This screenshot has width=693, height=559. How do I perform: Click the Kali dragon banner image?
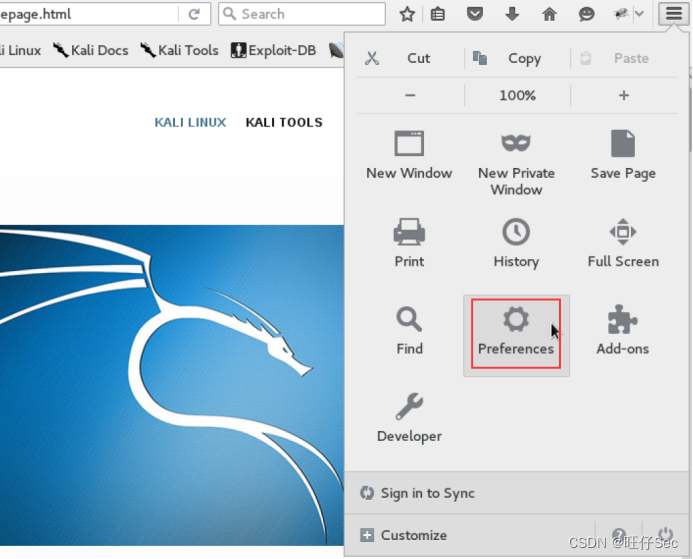click(172, 385)
